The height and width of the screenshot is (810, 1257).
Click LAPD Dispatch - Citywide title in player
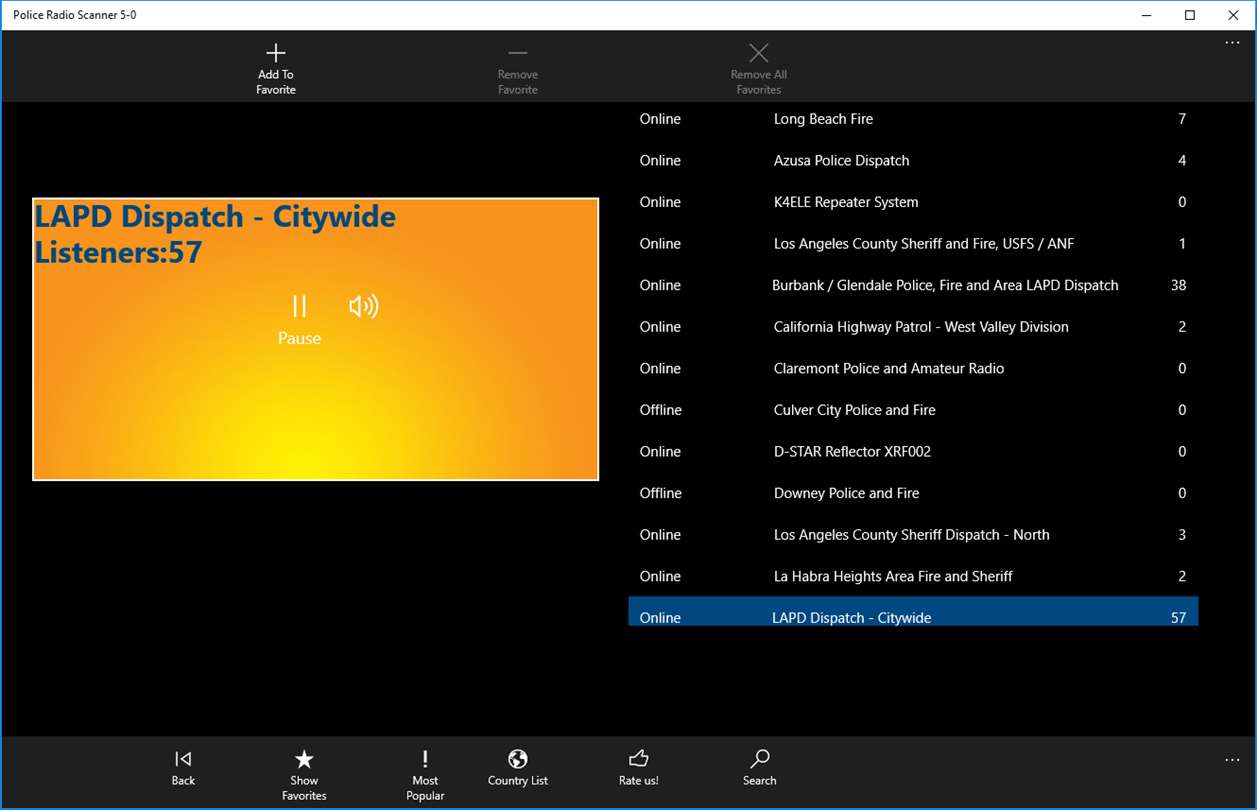click(x=215, y=217)
